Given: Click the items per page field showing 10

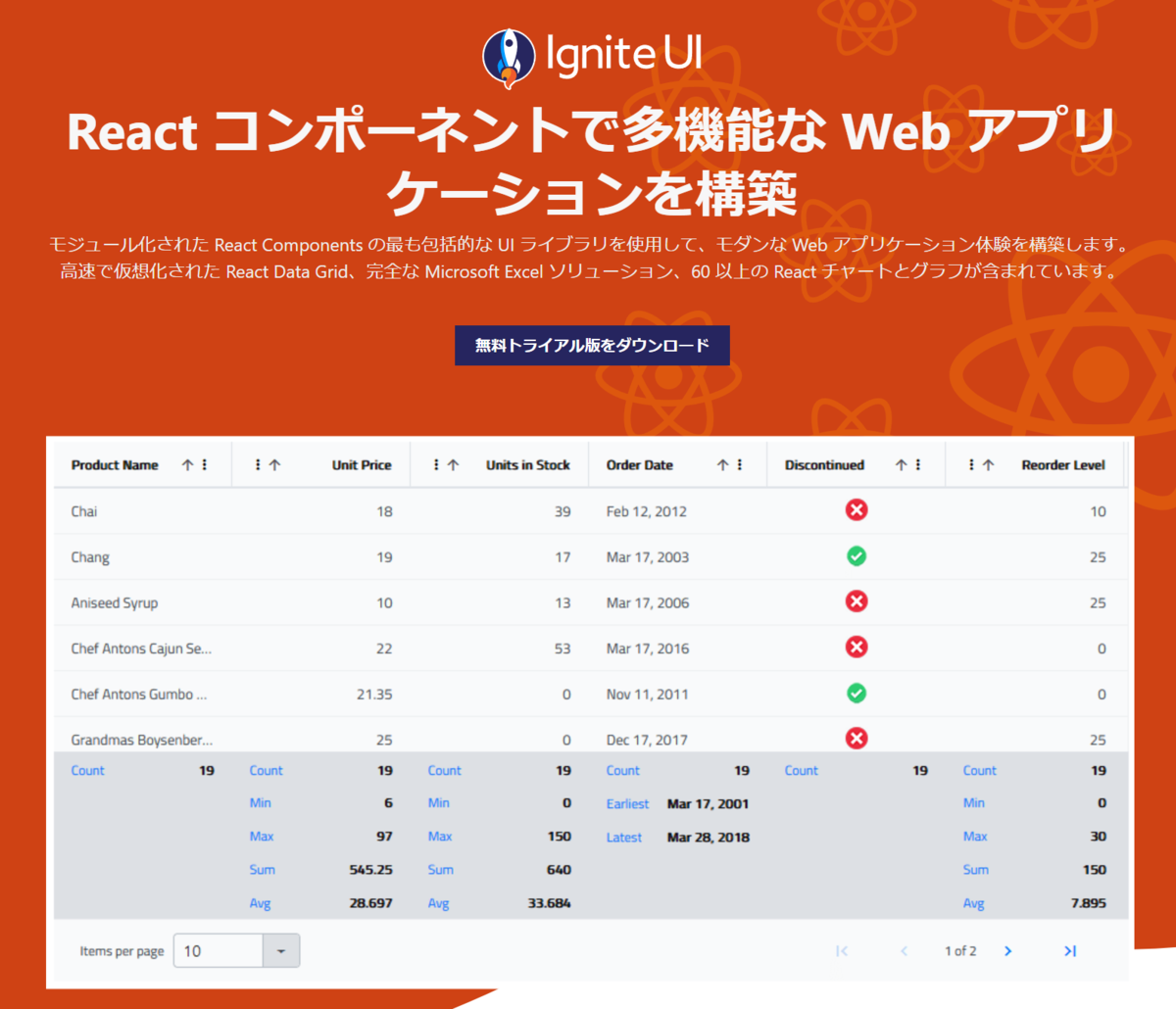Looking at the screenshot, I should click(218, 951).
